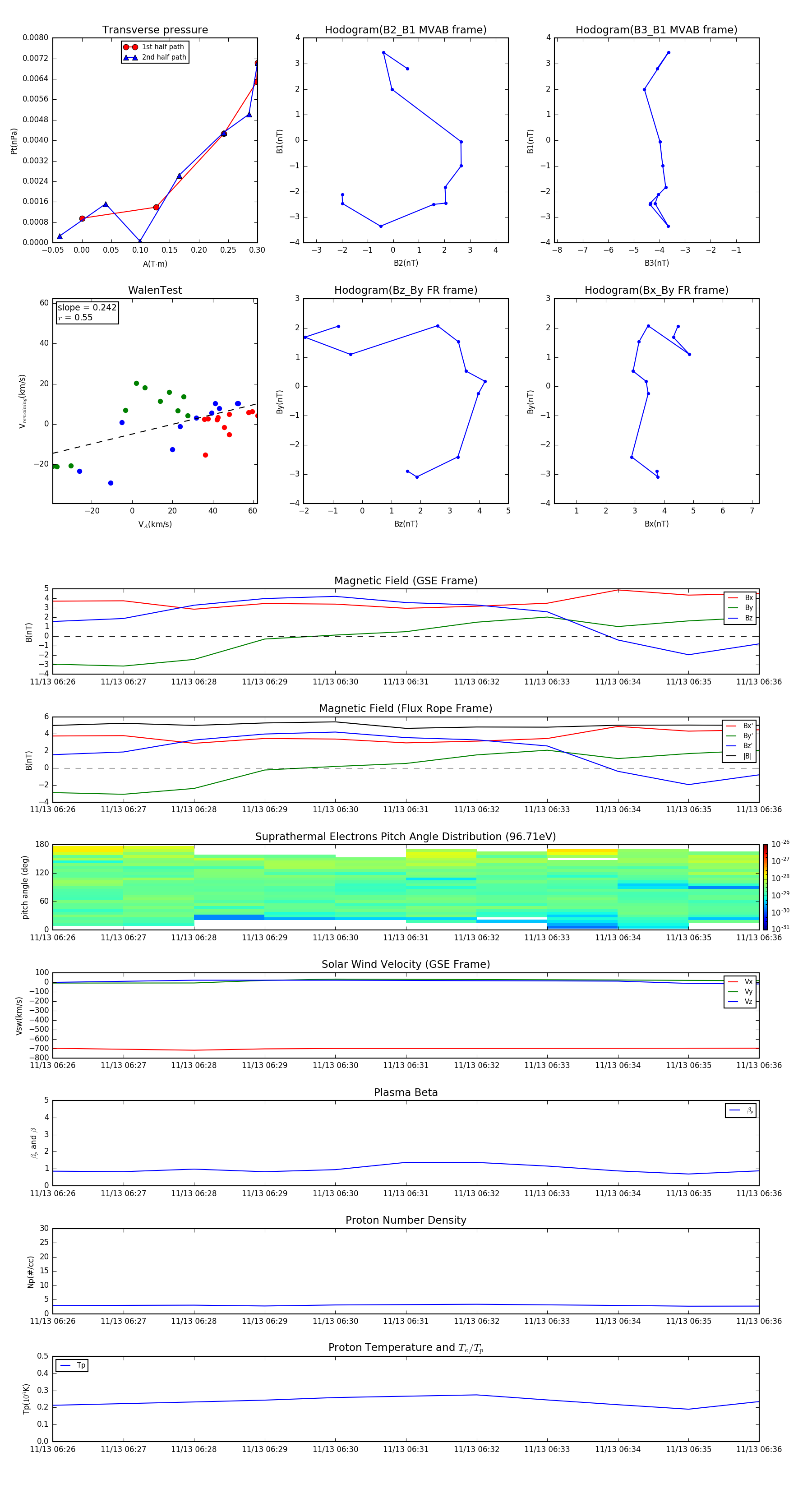The height and width of the screenshot is (1489, 812).
Task: Select the green By entry in GSE legend
Action: pyautogui.click(x=740, y=608)
